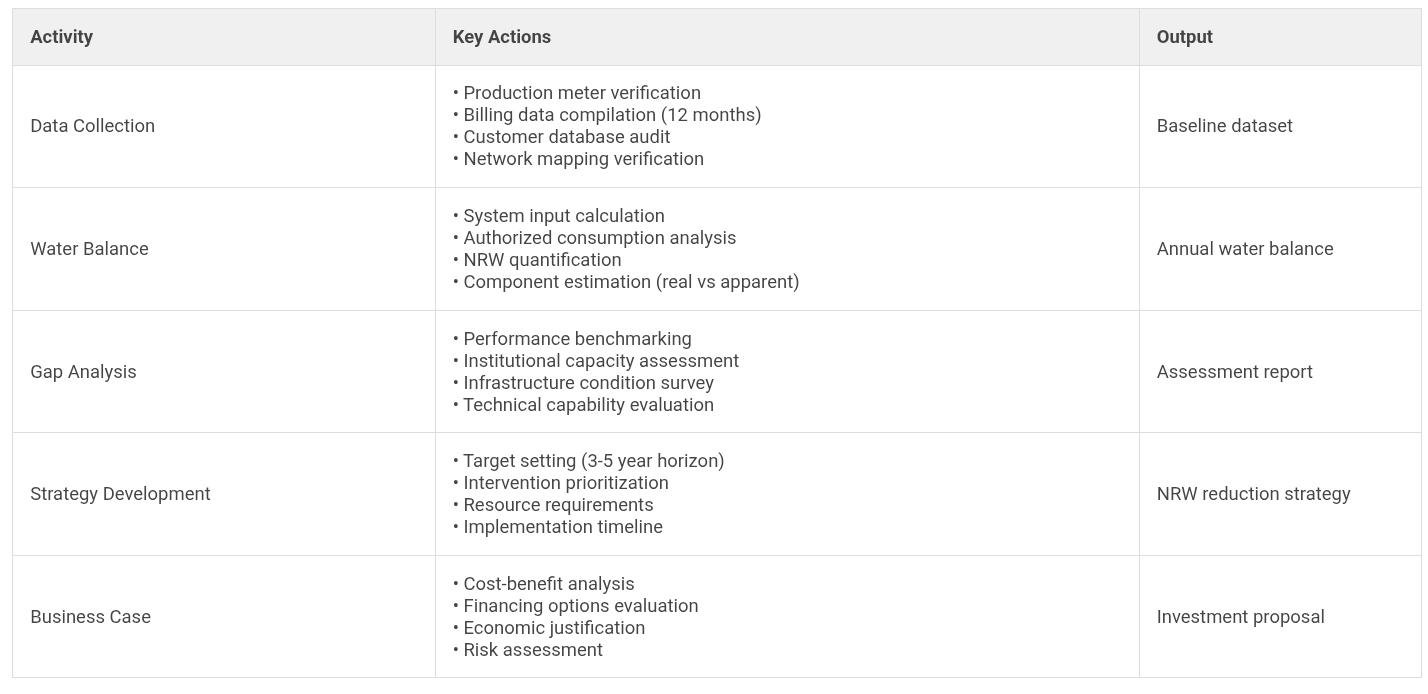Image resolution: width=1428 pixels, height=694 pixels.
Task: Click the Performance benchmarking bullet text
Action: coord(577,339)
